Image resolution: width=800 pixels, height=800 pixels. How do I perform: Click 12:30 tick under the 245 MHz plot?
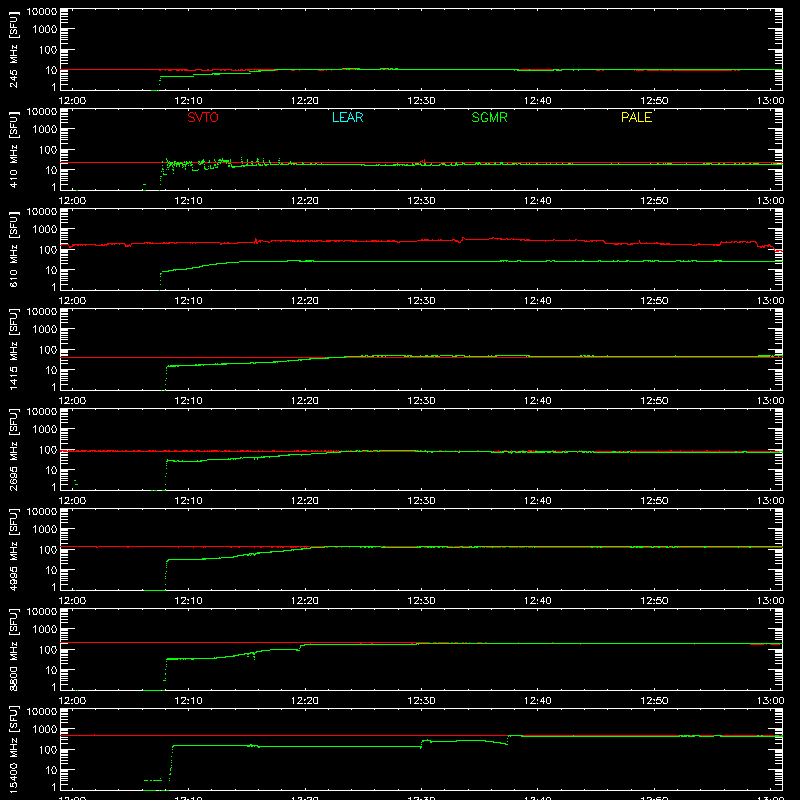coord(421,101)
